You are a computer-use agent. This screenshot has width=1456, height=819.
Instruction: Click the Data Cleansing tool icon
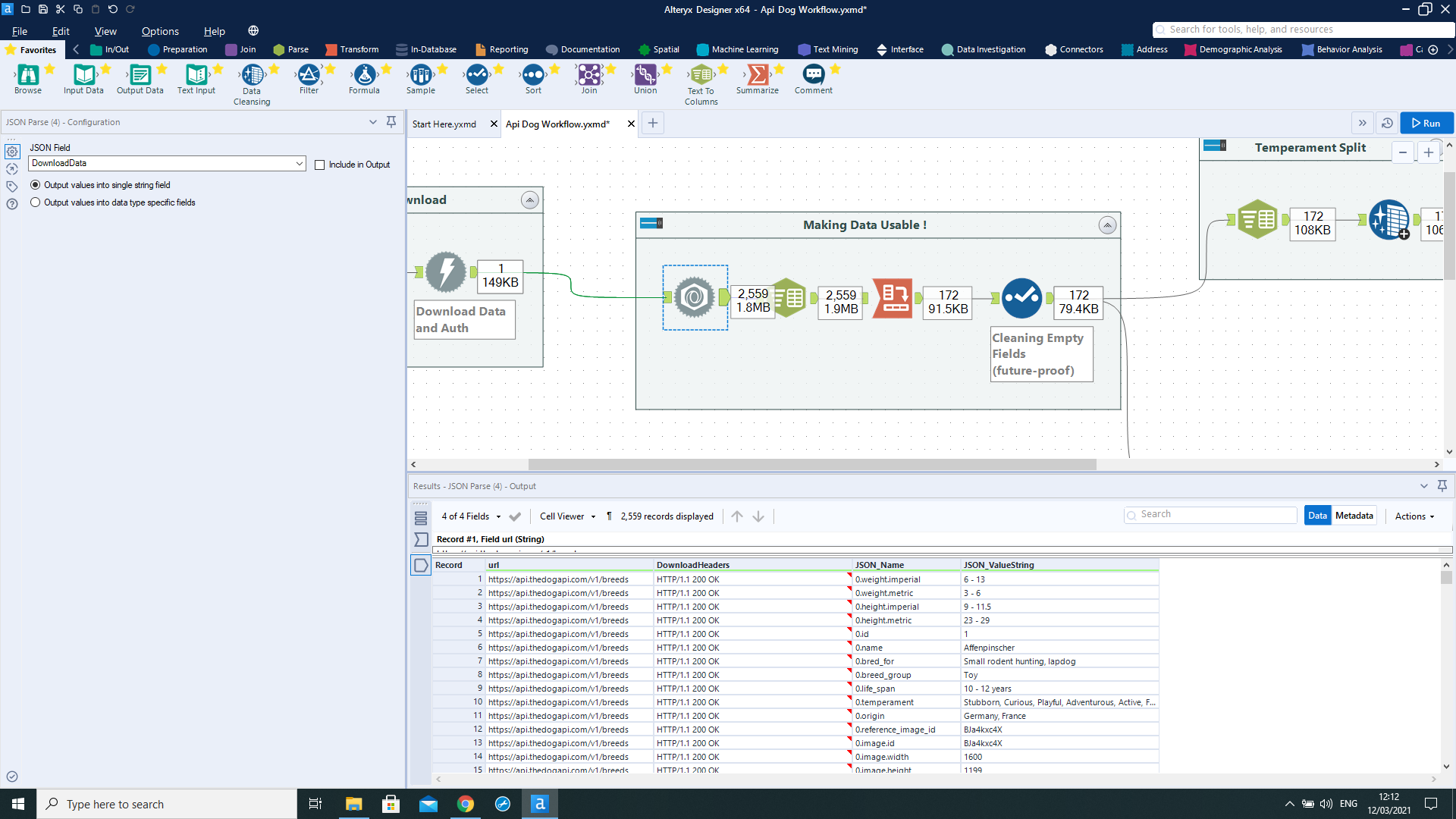pos(252,75)
